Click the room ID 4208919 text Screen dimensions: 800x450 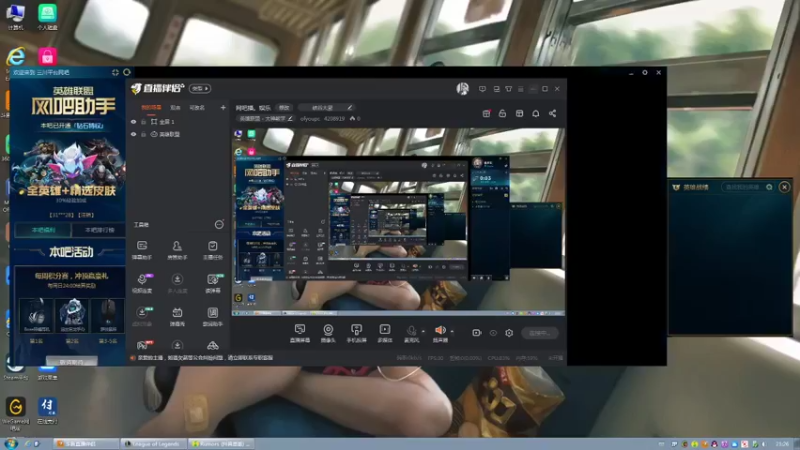tap(334, 118)
